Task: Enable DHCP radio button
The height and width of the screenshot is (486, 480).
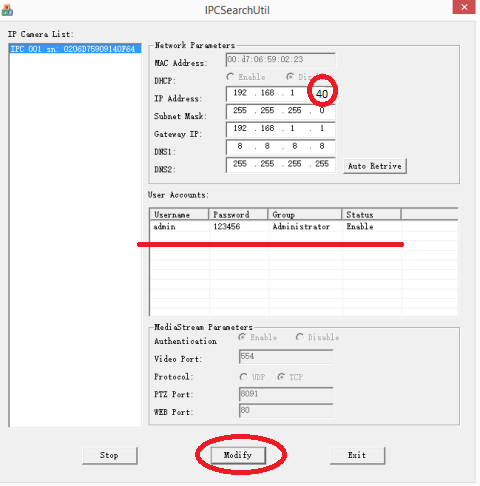Action: [x=230, y=77]
